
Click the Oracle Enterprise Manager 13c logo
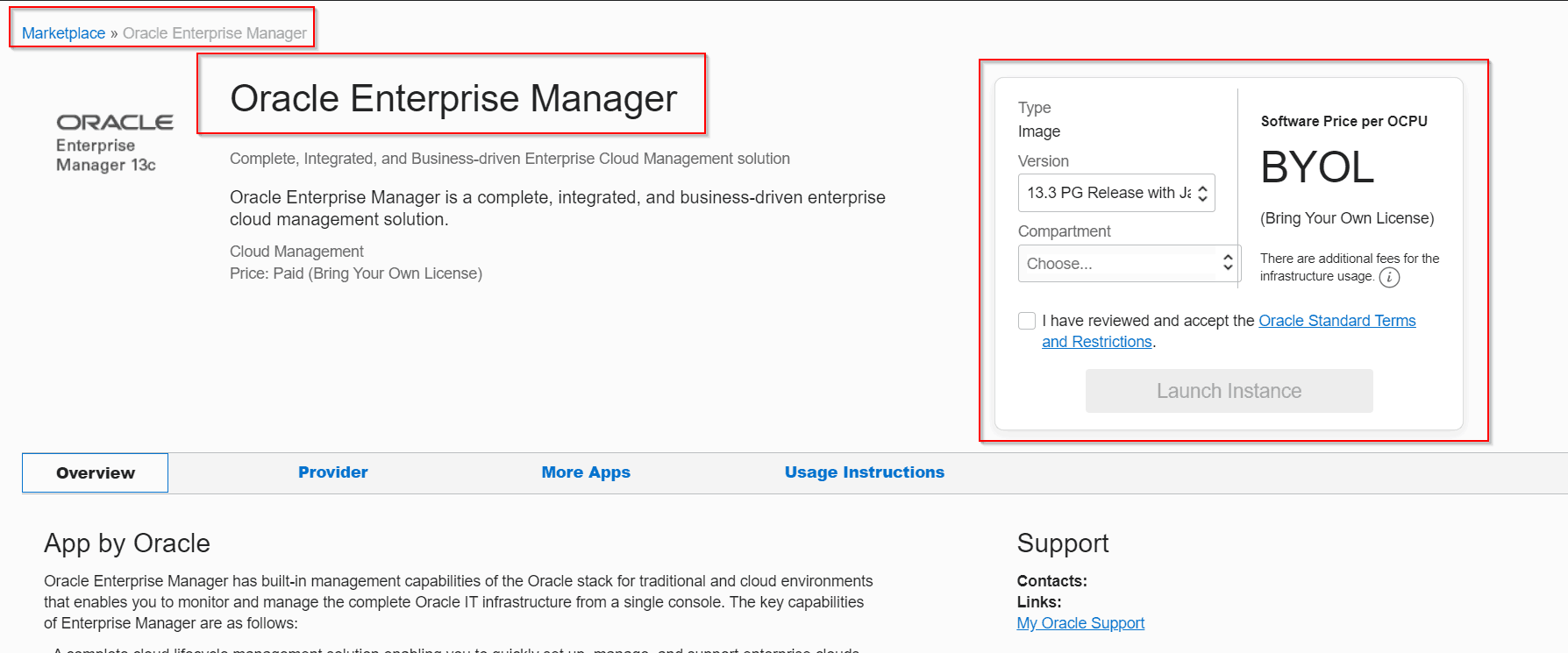click(x=114, y=143)
